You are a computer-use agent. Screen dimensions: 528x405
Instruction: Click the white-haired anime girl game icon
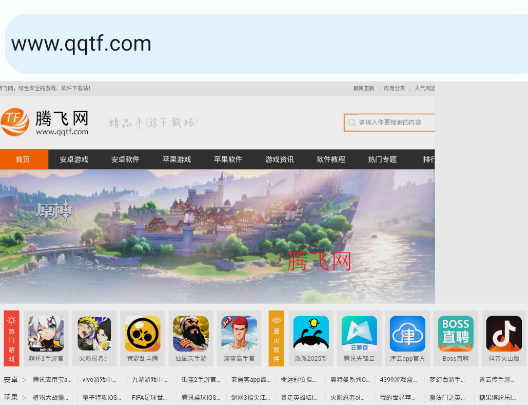coord(46,334)
